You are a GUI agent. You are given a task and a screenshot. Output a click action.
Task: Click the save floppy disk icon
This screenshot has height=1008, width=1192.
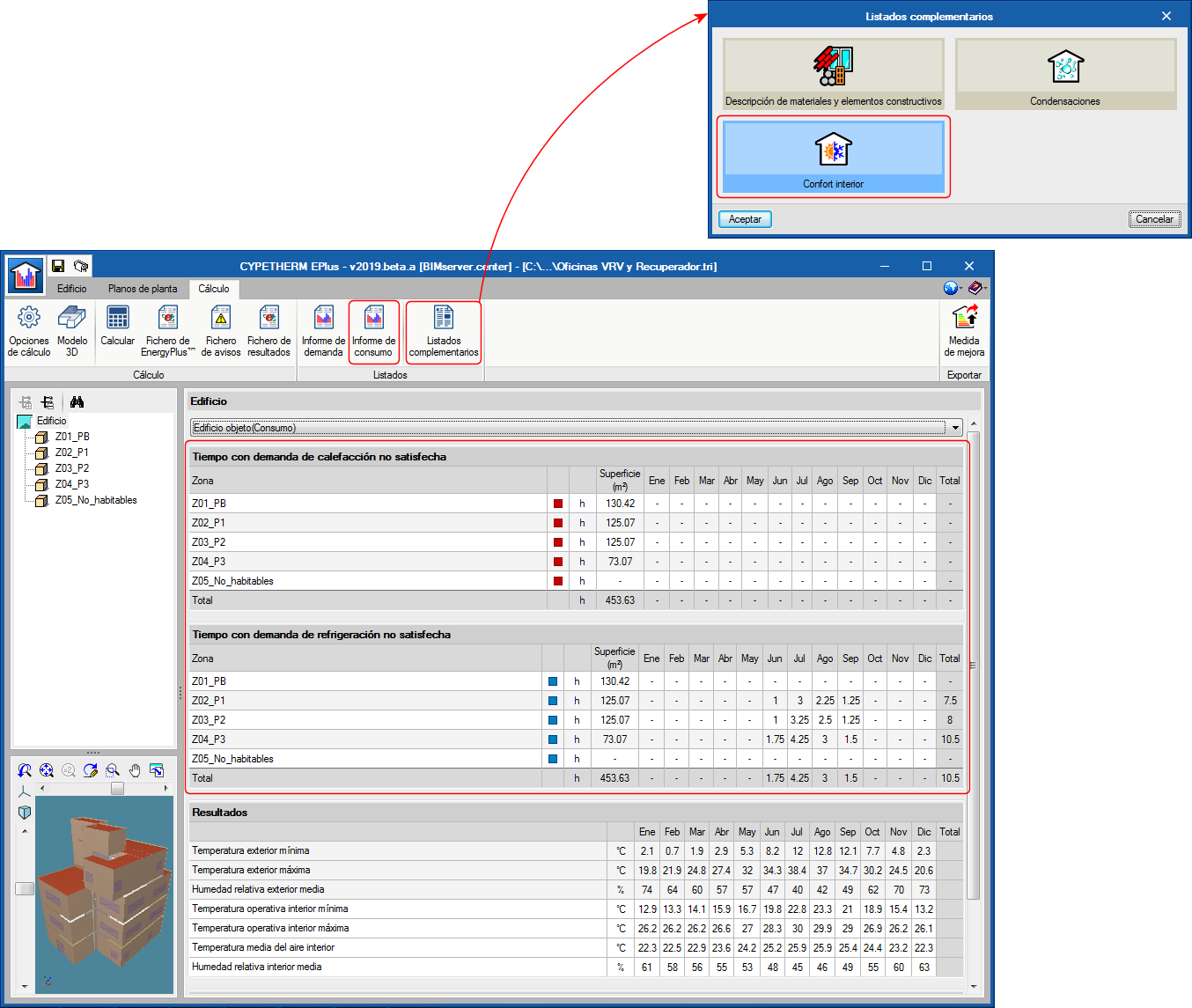[58, 266]
